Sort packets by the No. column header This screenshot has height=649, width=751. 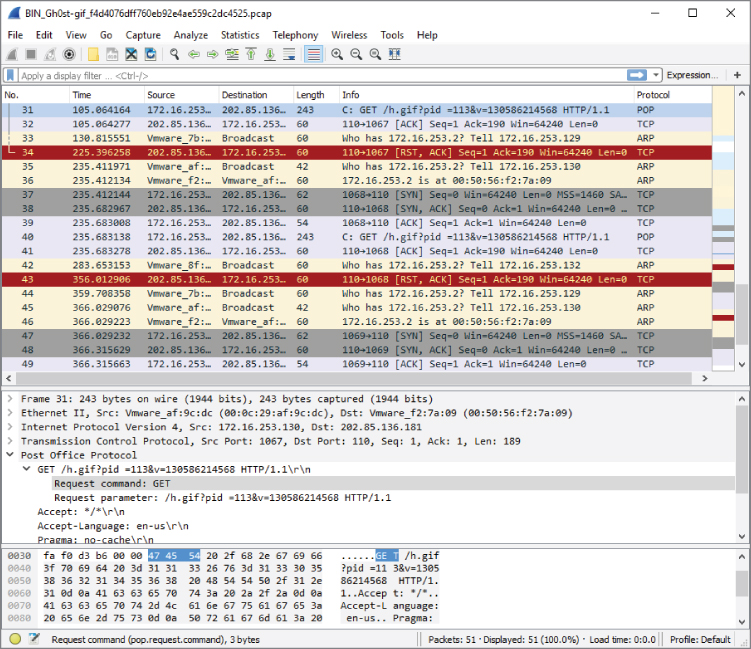point(35,95)
